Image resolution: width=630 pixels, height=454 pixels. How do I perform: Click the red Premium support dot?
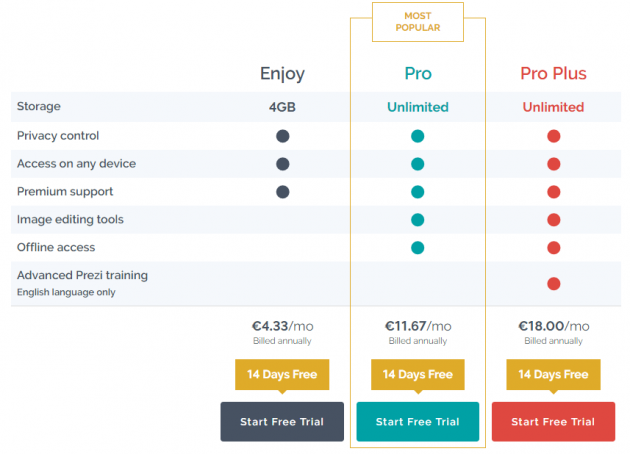[x=554, y=192]
